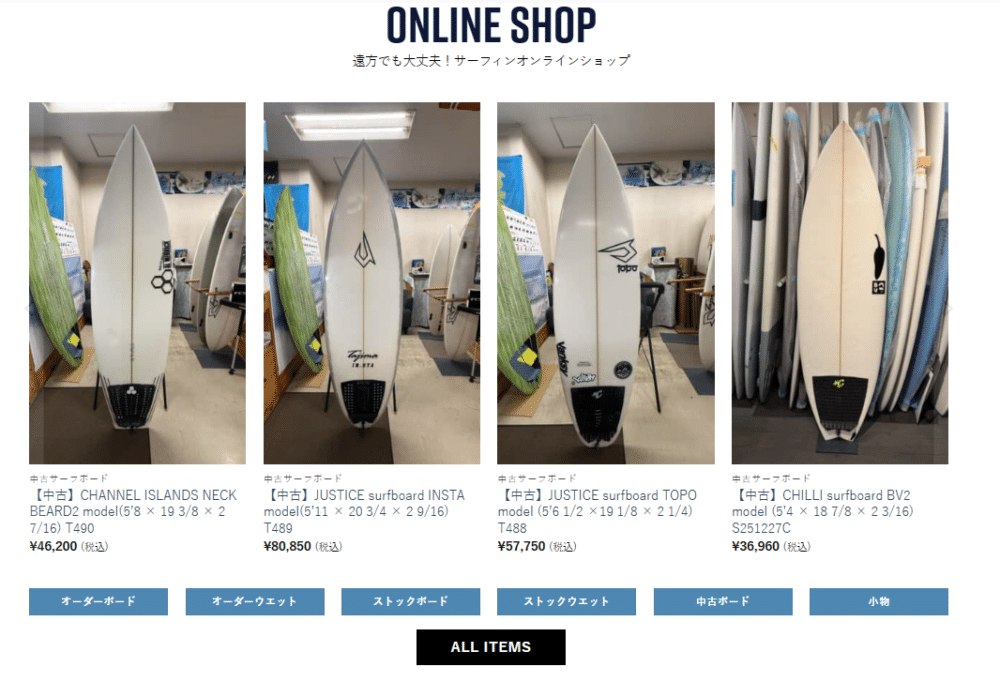Open the JUSTICE TOPO model surfboard photo

[606, 283]
